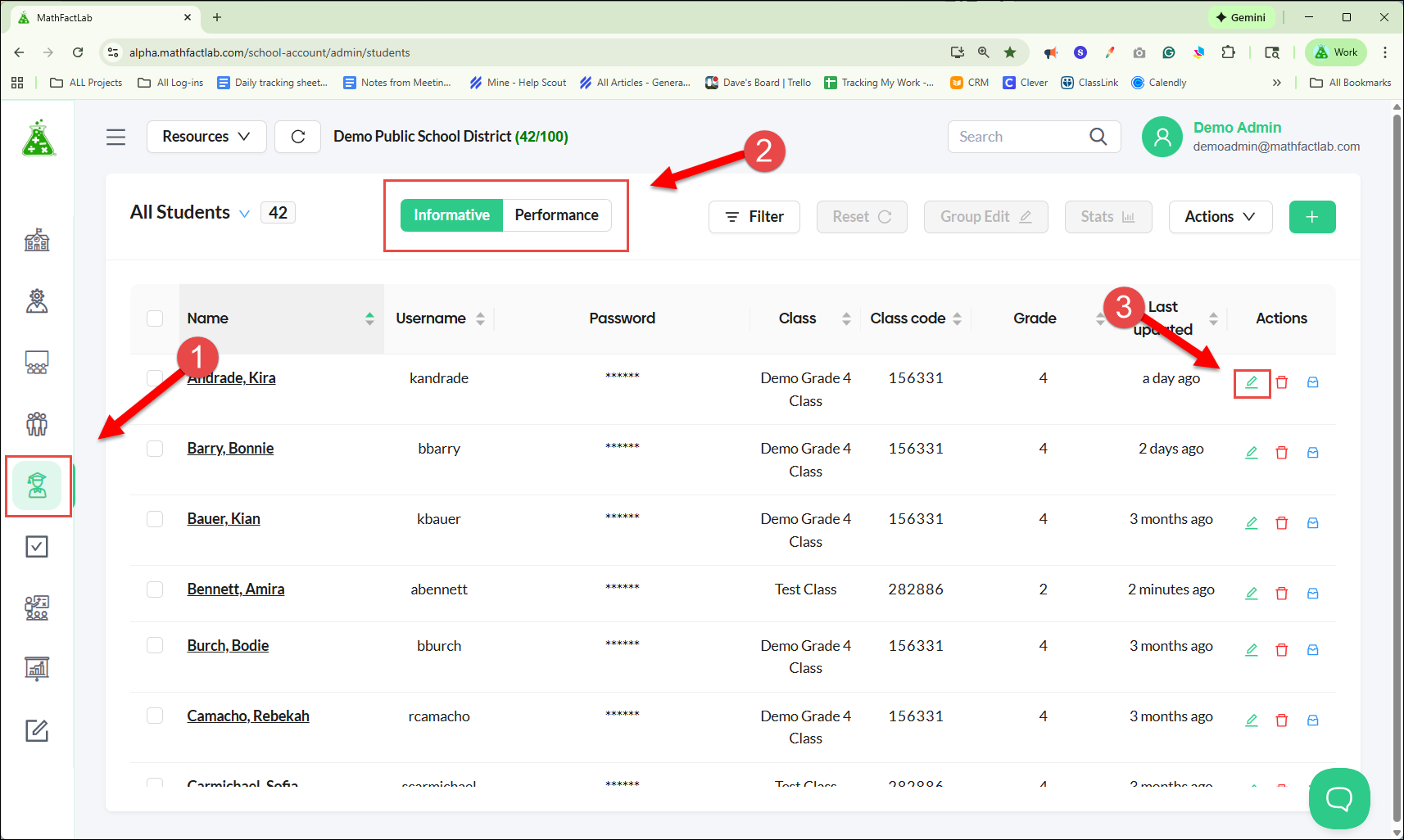Click the Stats button
This screenshot has height=840, width=1404.
(1108, 217)
